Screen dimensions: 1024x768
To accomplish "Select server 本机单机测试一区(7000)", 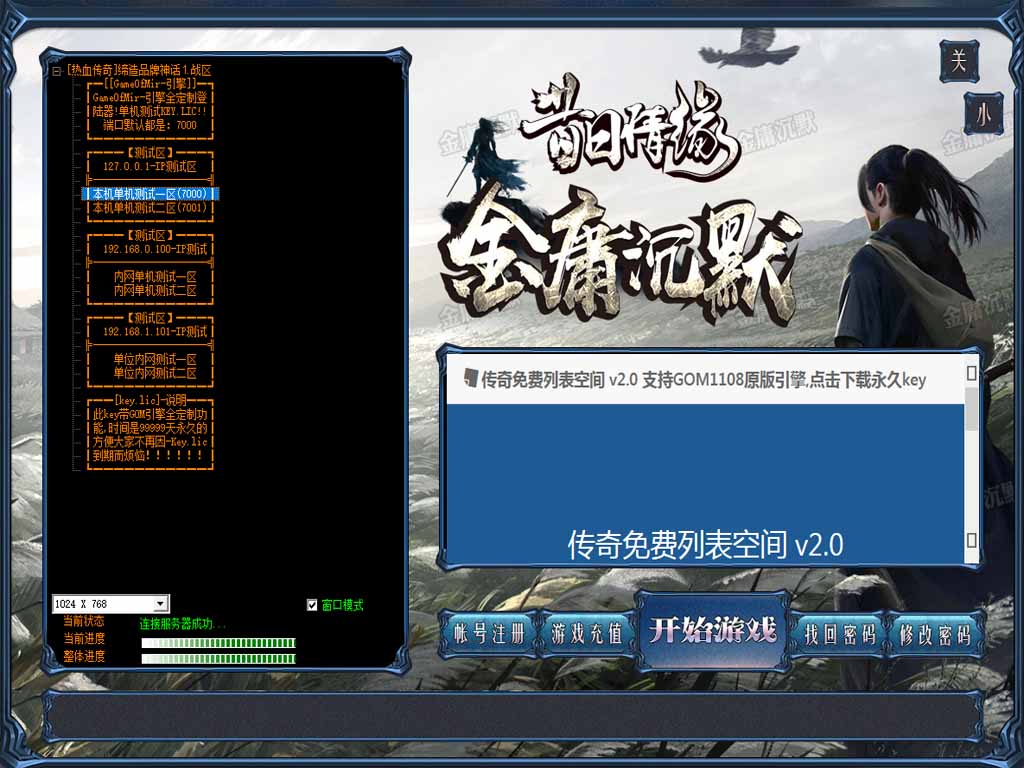I will pos(150,194).
